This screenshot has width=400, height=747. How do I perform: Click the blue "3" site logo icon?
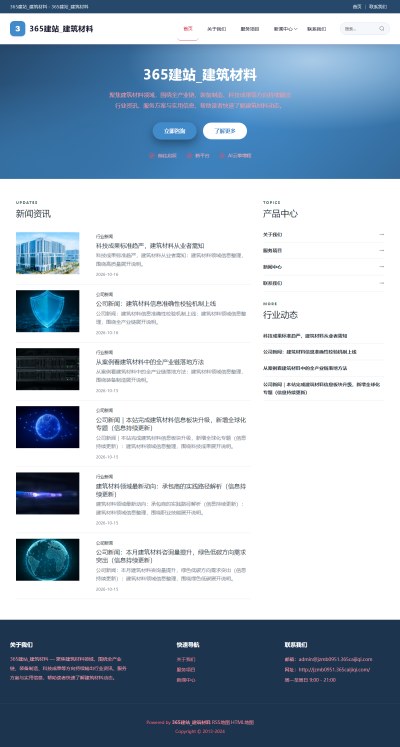[18, 29]
